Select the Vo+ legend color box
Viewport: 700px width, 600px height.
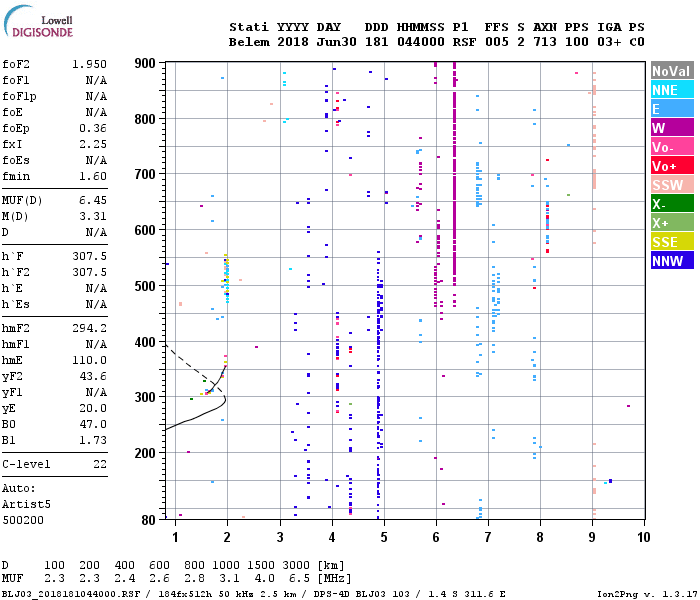coord(672,166)
